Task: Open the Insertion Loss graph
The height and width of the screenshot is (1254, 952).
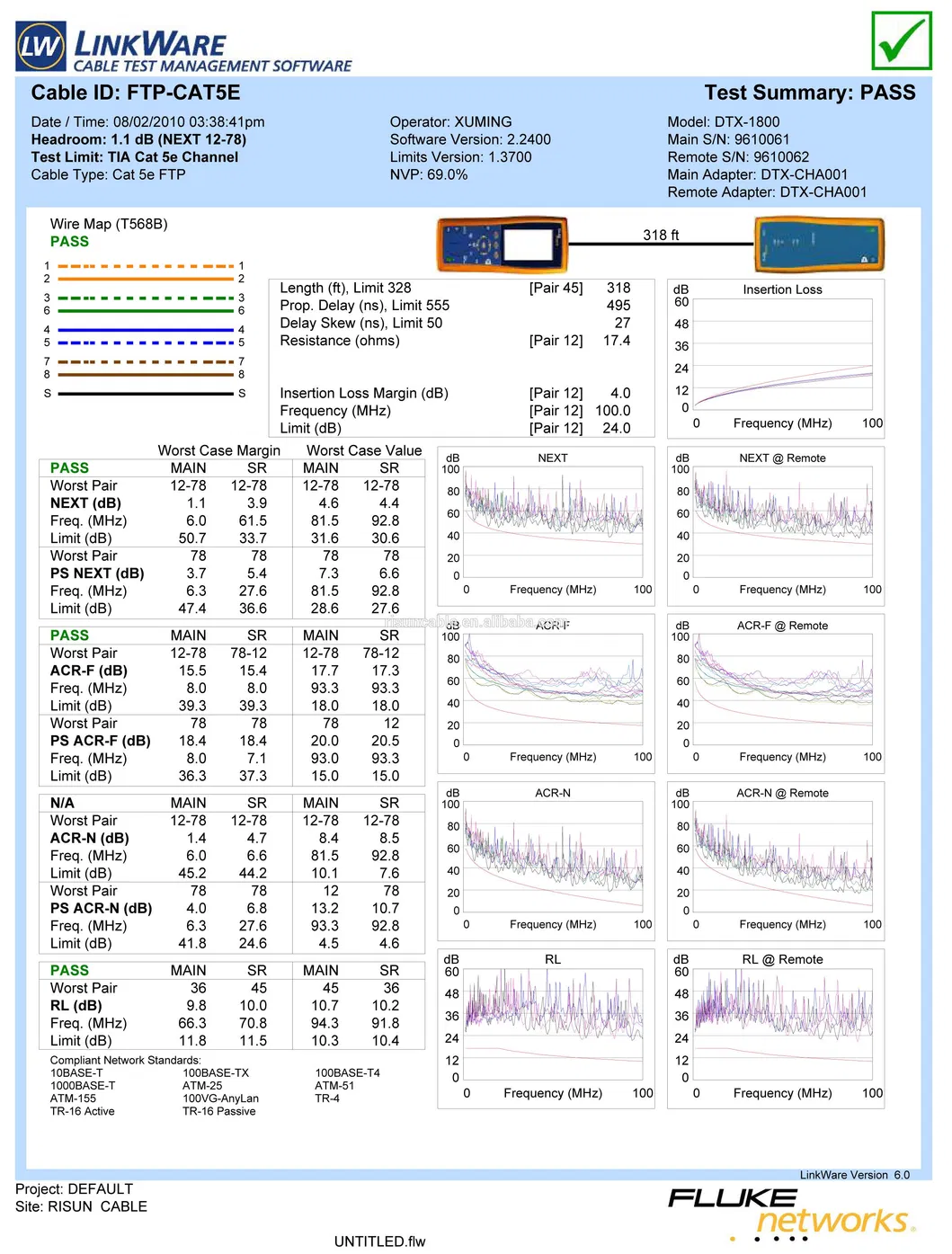Action: click(x=782, y=355)
